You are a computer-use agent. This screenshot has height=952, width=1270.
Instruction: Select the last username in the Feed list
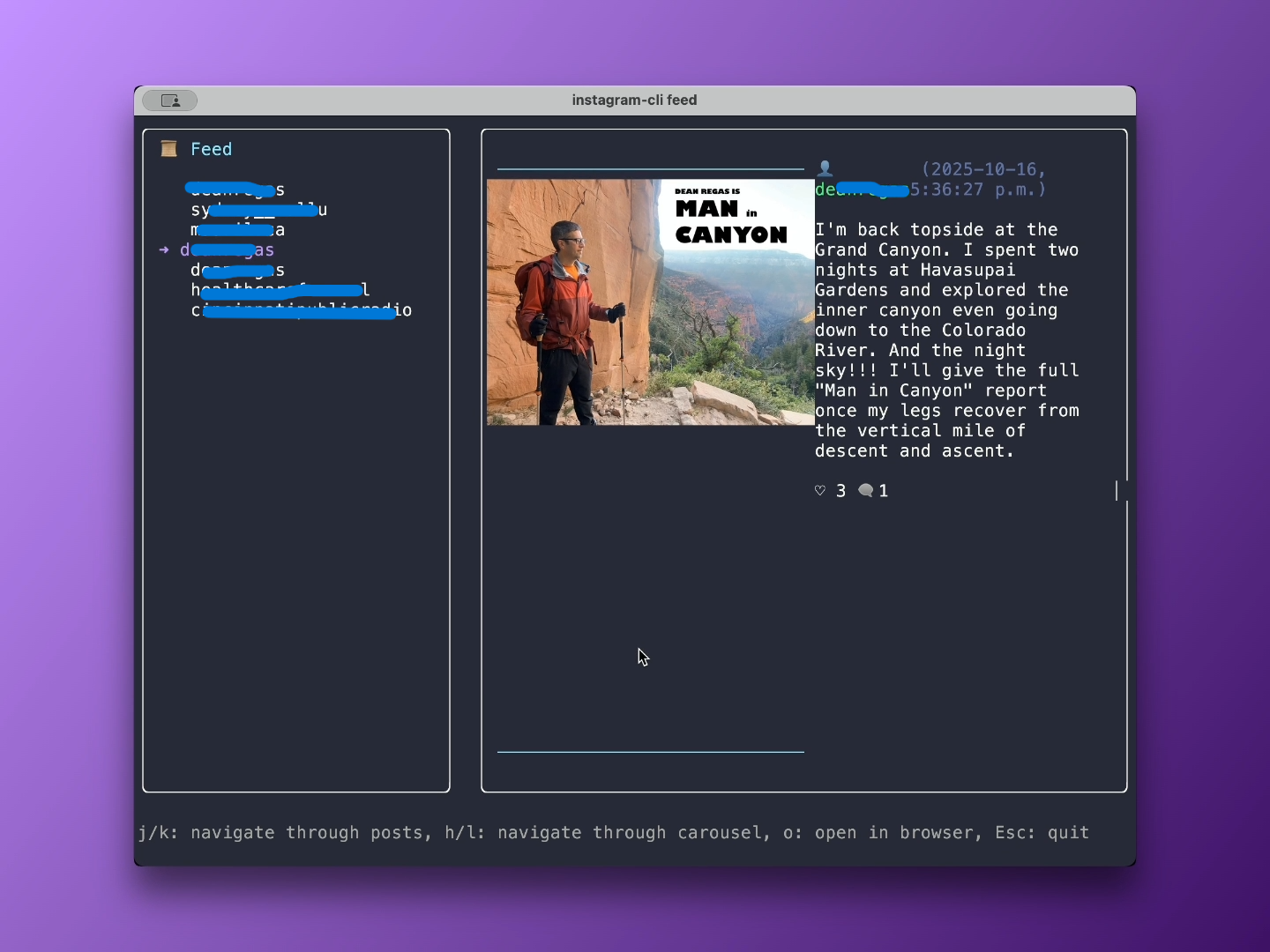click(301, 310)
